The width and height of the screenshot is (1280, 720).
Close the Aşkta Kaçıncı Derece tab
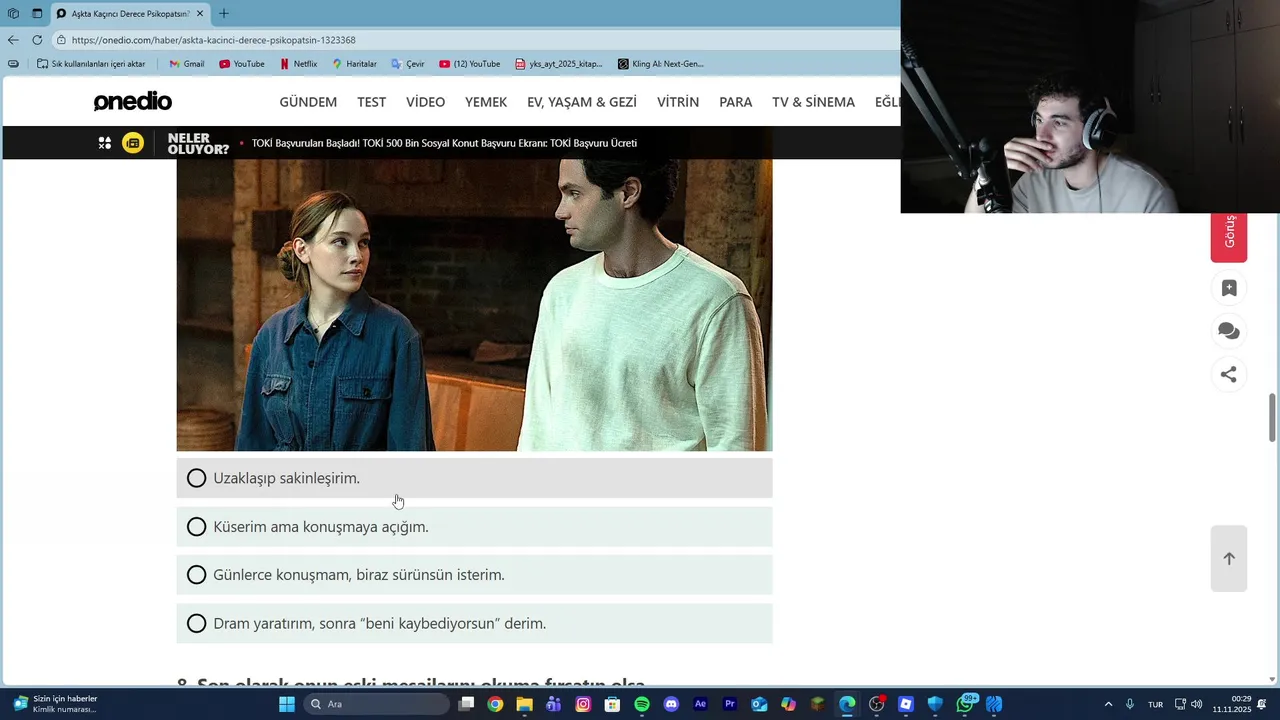point(200,14)
